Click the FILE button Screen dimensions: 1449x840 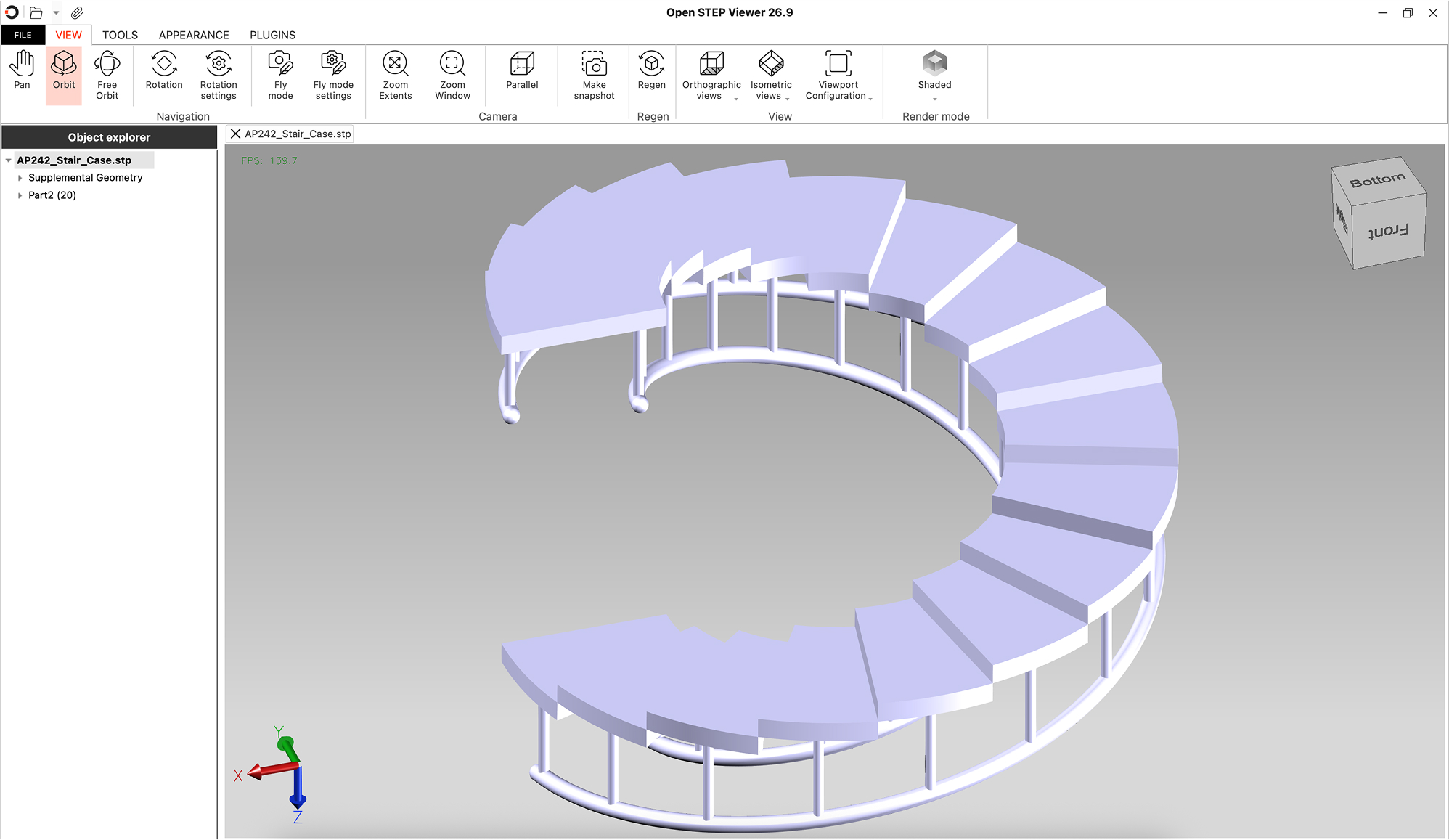click(23, 35)
